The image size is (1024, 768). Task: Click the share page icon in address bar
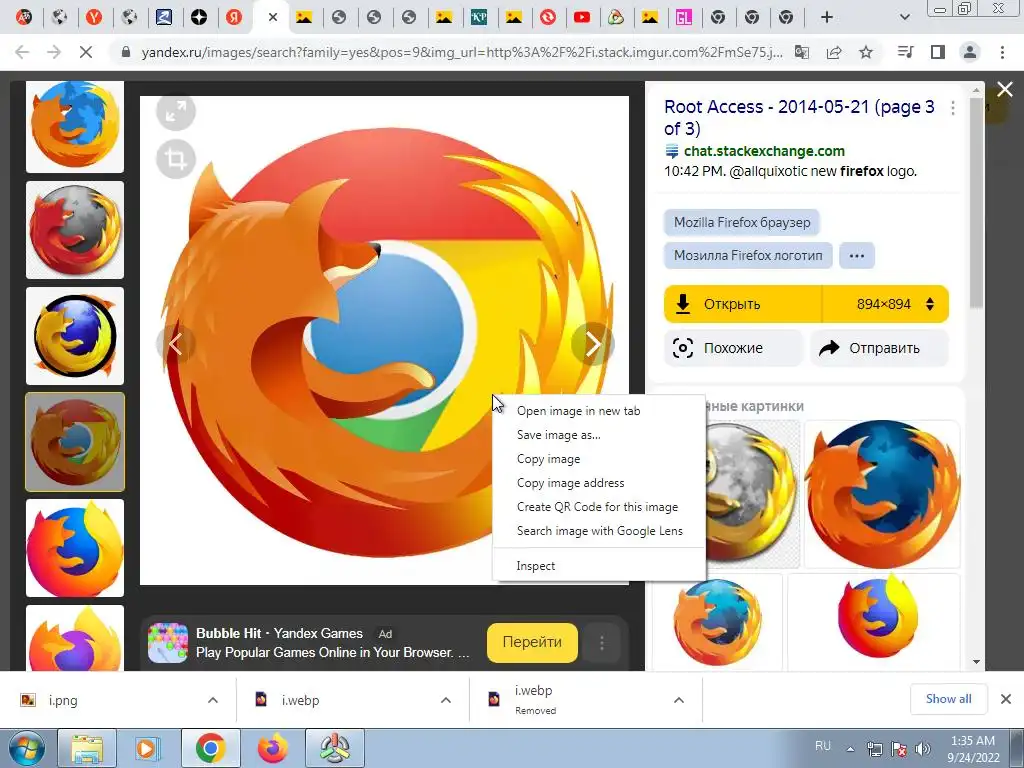(x=834, y=52)
